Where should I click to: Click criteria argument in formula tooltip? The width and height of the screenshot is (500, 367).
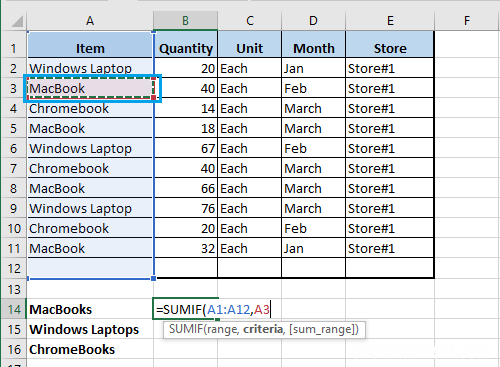point(263,329)
